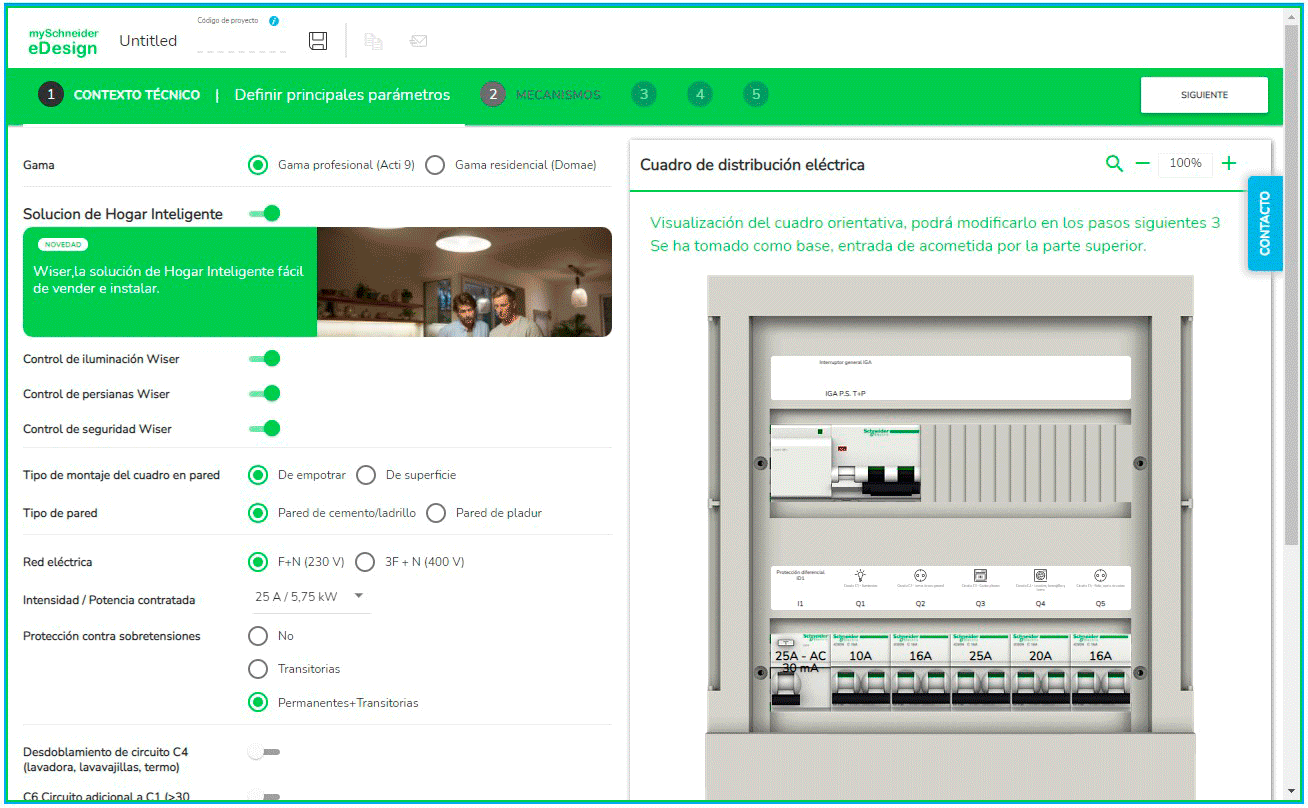Click the Código de proyecto input field
Viewport: 1308px width, 808px height.
click(x=241, y=42)
